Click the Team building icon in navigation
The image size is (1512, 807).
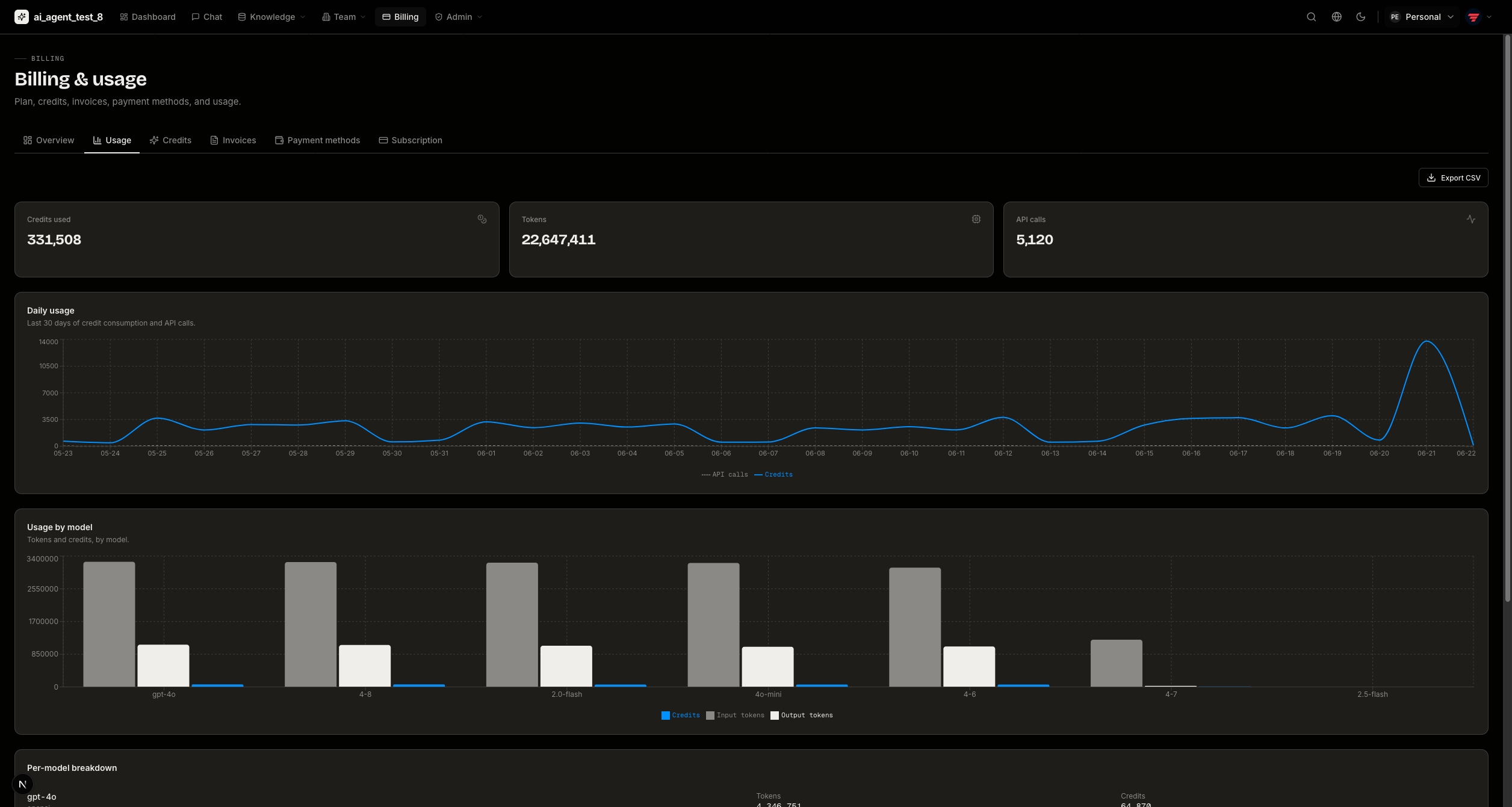click(x=326, y=17)
